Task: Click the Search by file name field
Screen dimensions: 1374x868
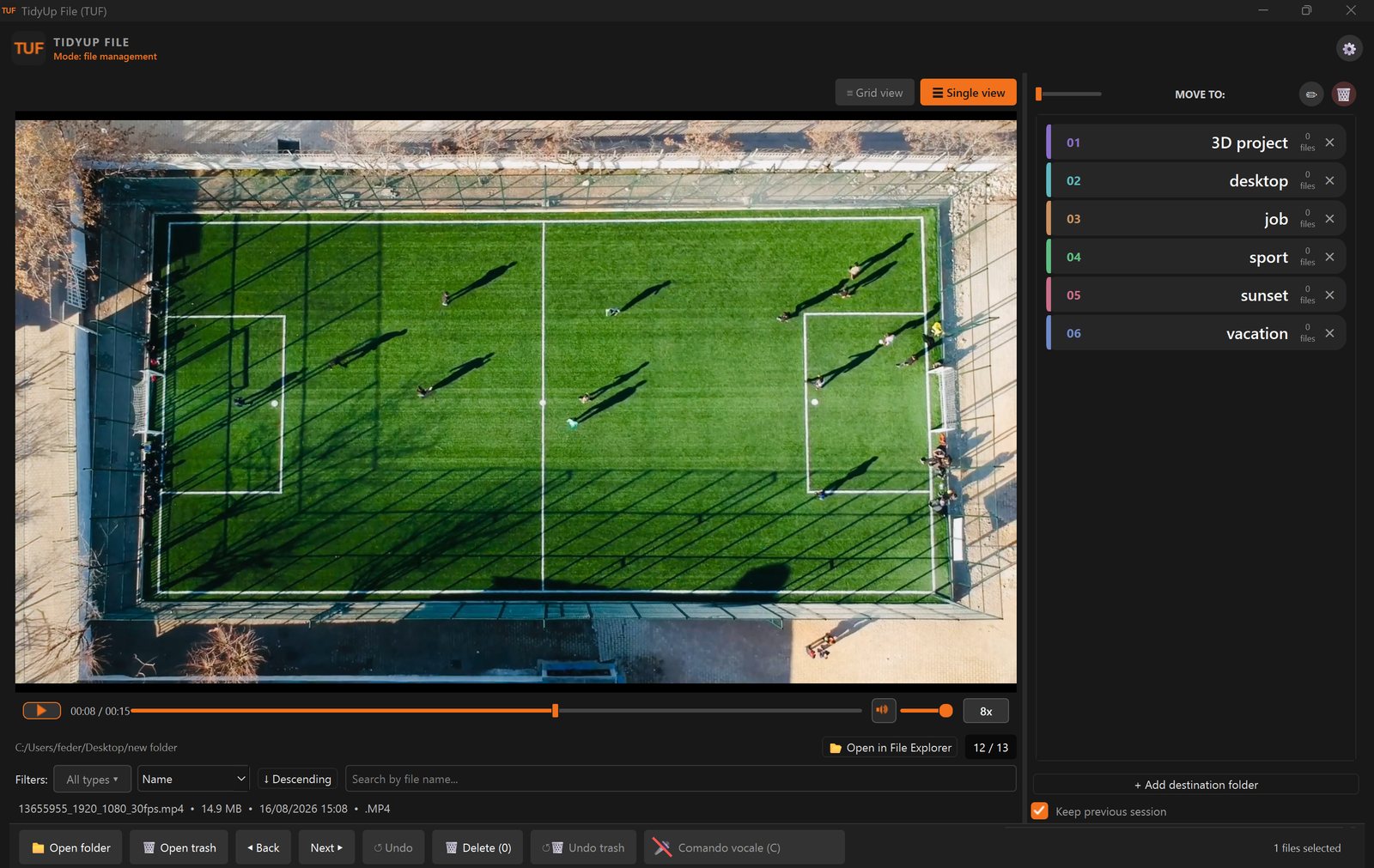Action: pos(680,779)
